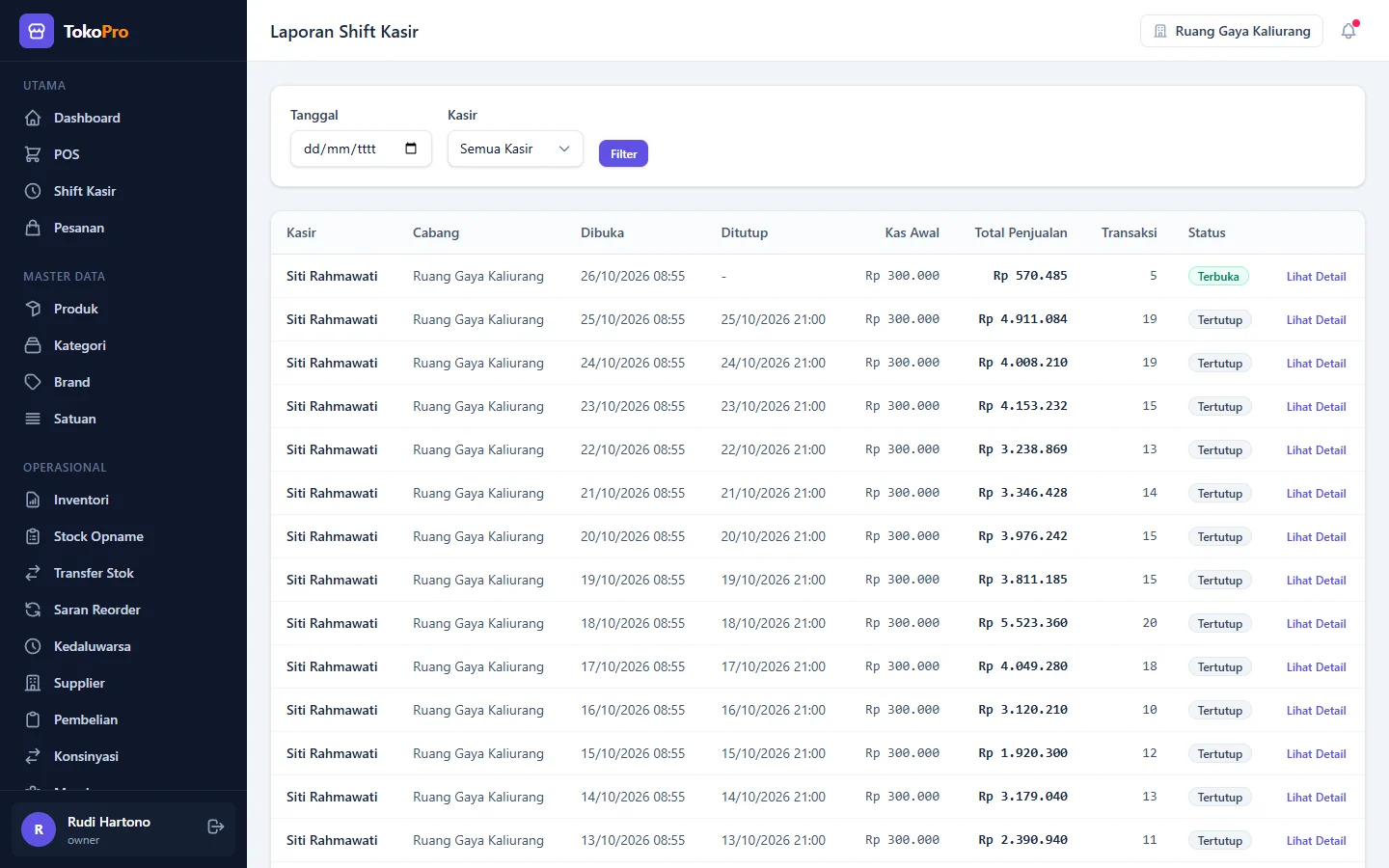The width and height of the screenshot is (1389, 868).
Task: Click the Satuan list icon
Action: 33,419
